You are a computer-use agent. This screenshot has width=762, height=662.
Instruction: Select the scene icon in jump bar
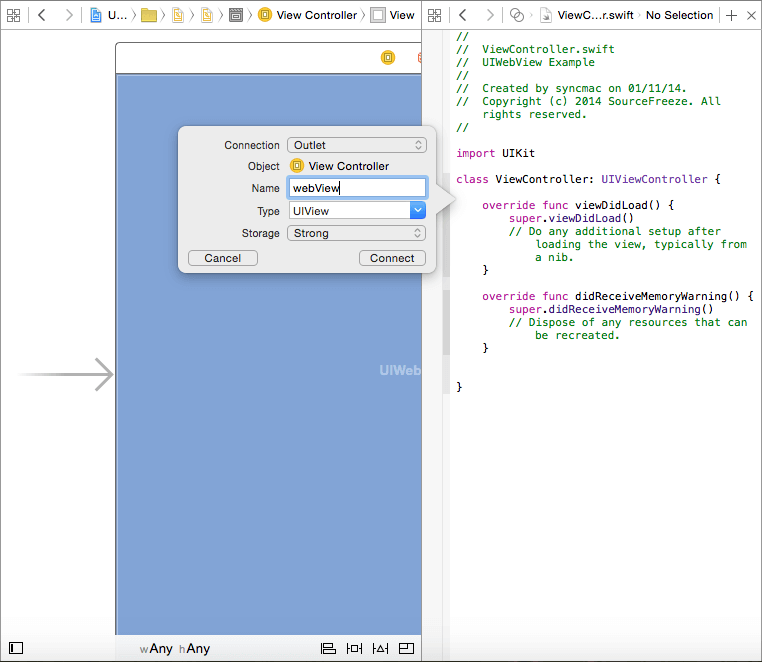(x=236, y=16)
